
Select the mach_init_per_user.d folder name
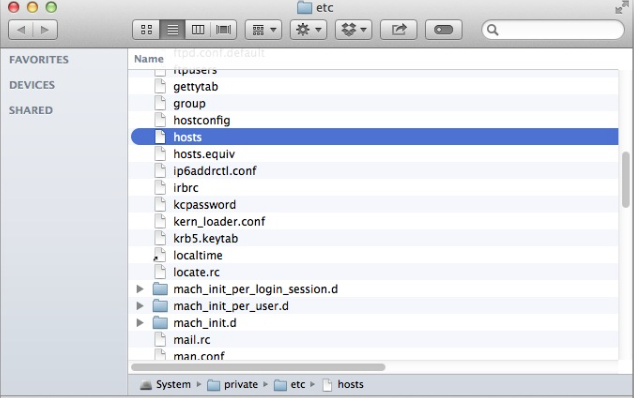tap(231, 306)
